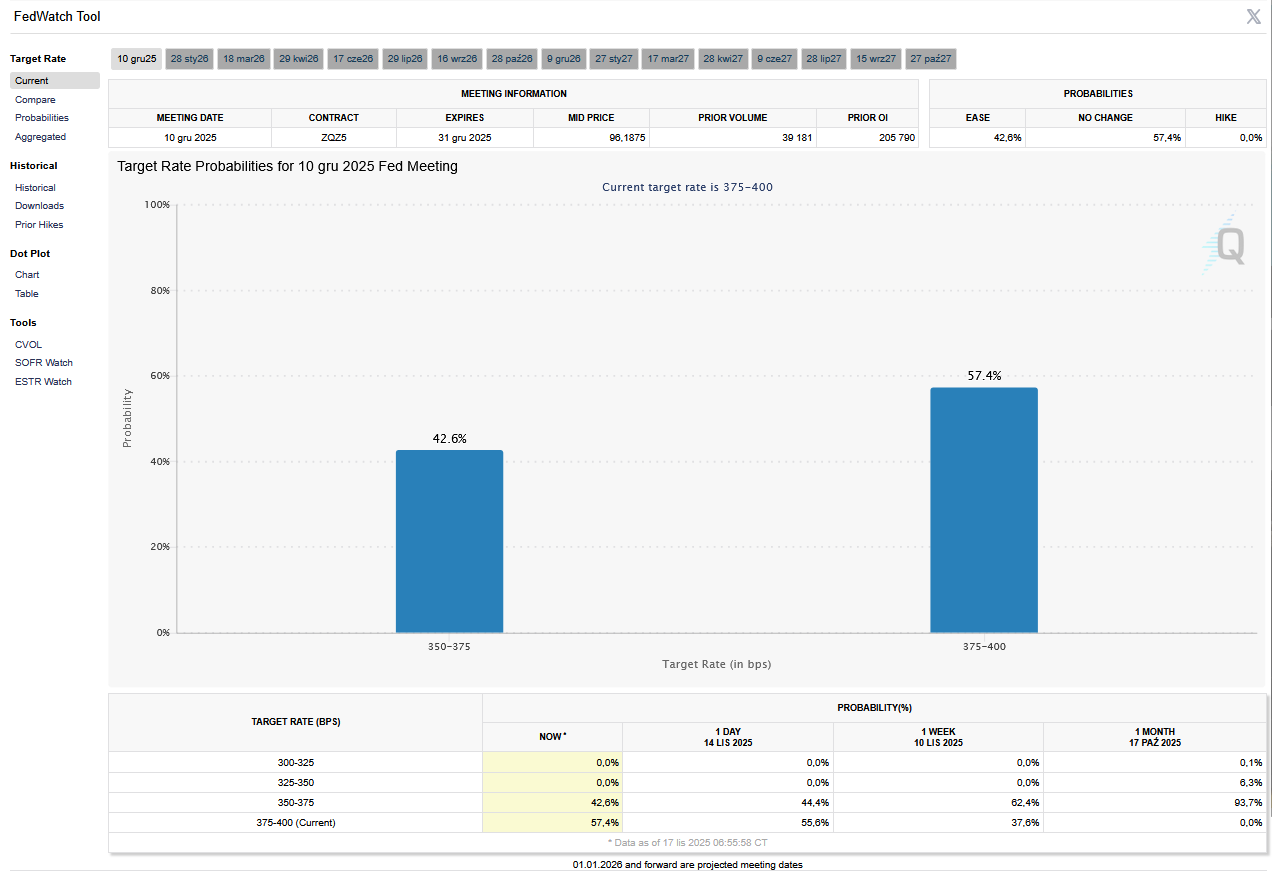Select the Current view in sidebar
The height and width of the screenshot is (874, 1272).
[x=31, y=81]
